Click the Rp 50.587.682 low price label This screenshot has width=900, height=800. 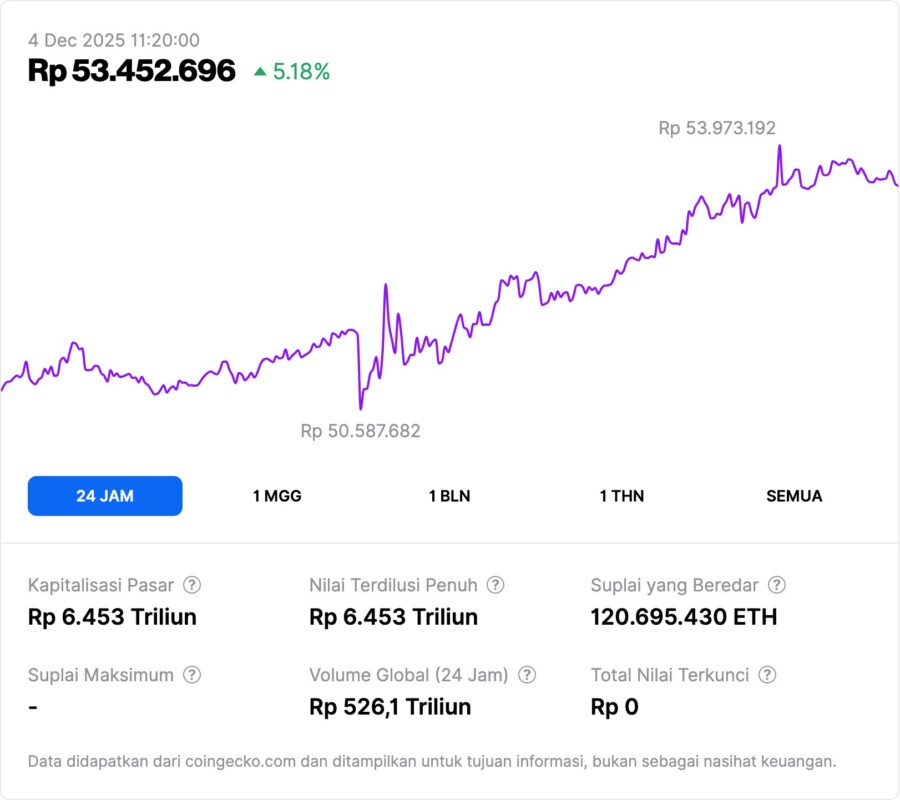pyautogui.click(x=360, y=431)
